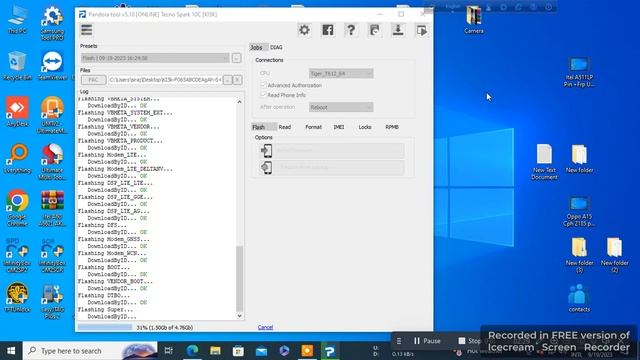640x360 pixels.
Task: Open the Itel WinRAR archive icon
Action: click(x=52, y=208)
